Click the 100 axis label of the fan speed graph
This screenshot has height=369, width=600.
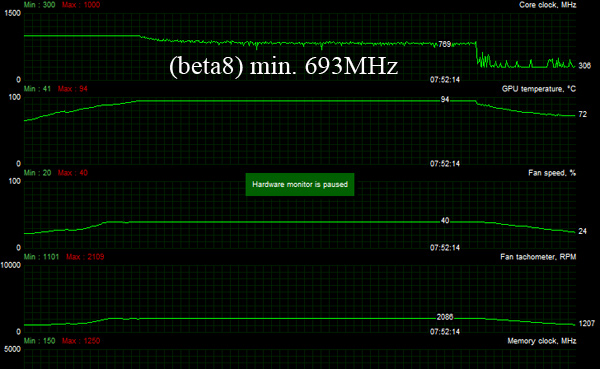pos(15,181)
